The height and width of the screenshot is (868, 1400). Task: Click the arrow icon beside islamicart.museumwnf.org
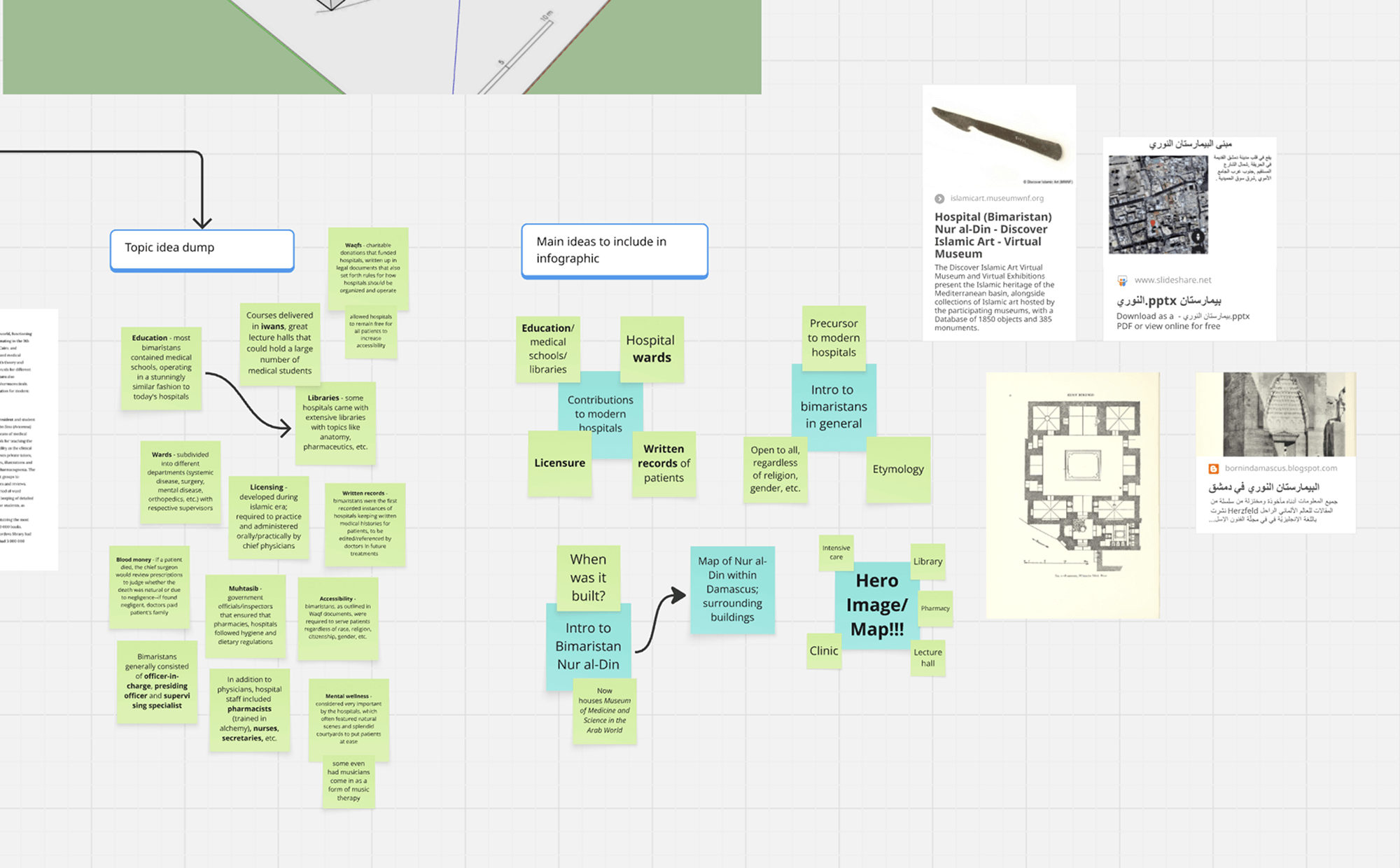pos(939,199)
